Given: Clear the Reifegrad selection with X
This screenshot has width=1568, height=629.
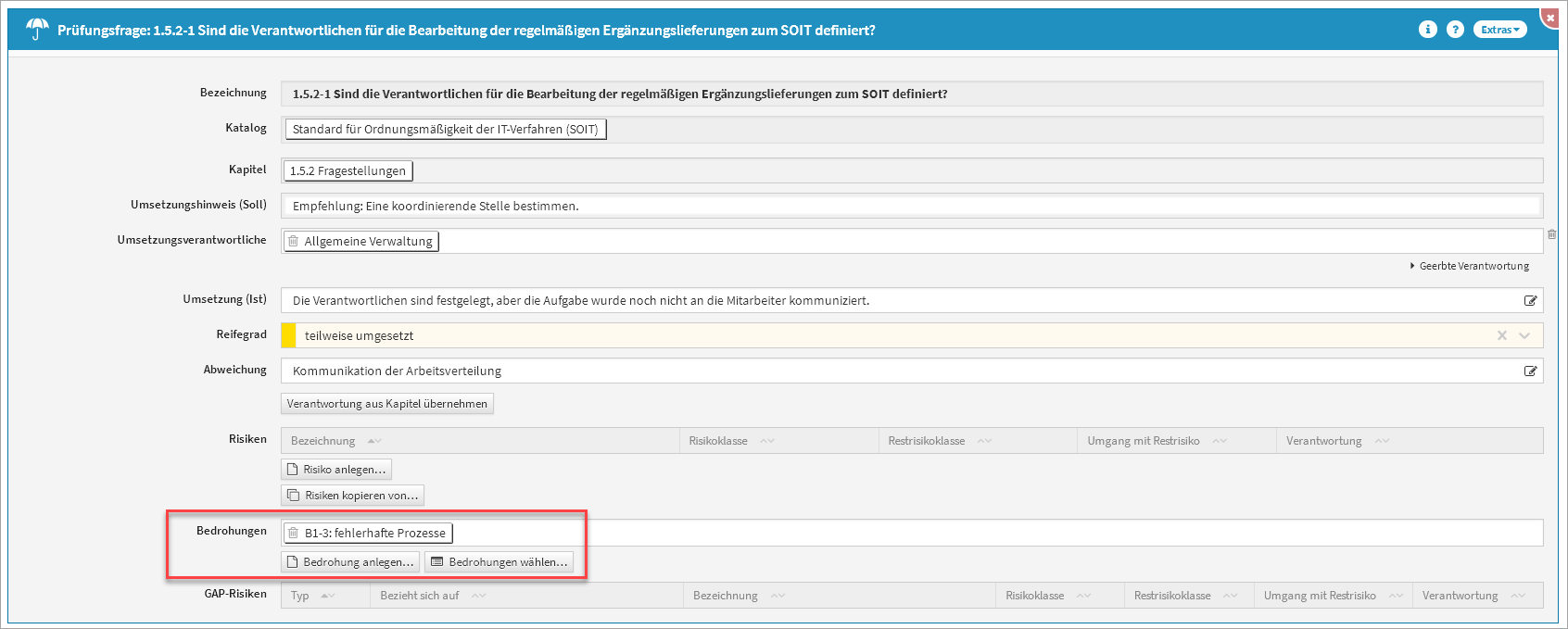Looking at the screenshot, I should 1501,335.
